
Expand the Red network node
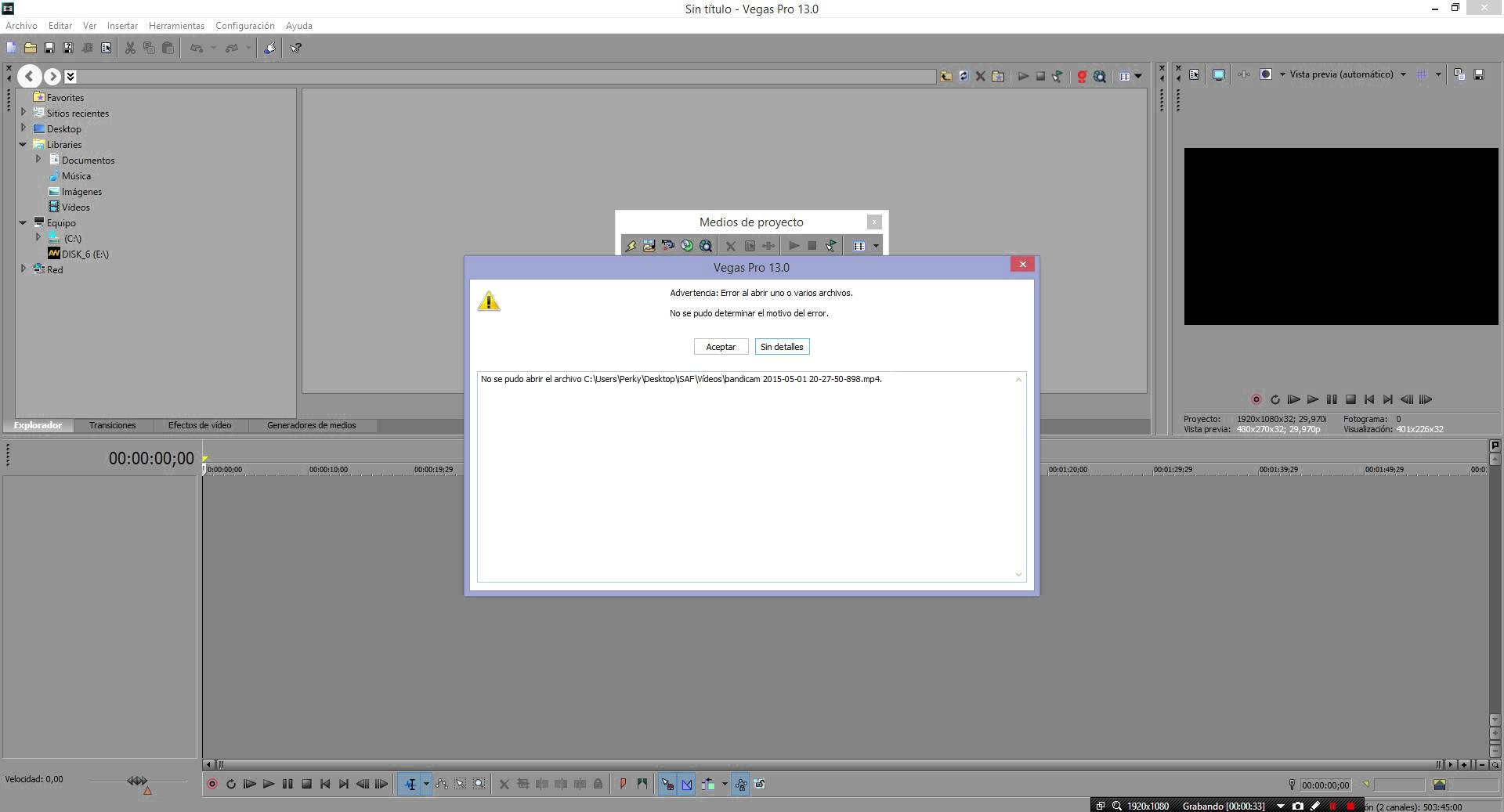click(x=23, y=268)
